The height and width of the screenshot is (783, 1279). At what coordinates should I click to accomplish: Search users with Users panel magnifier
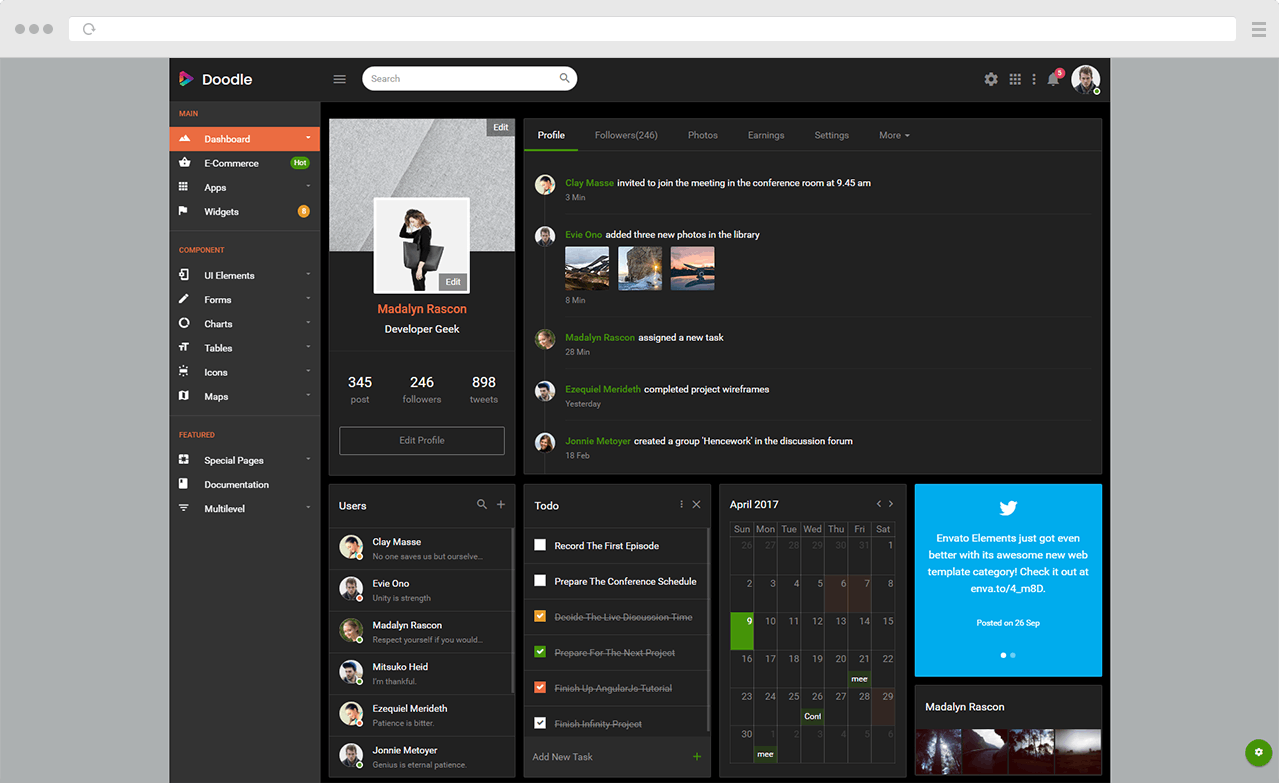(482, 505)
